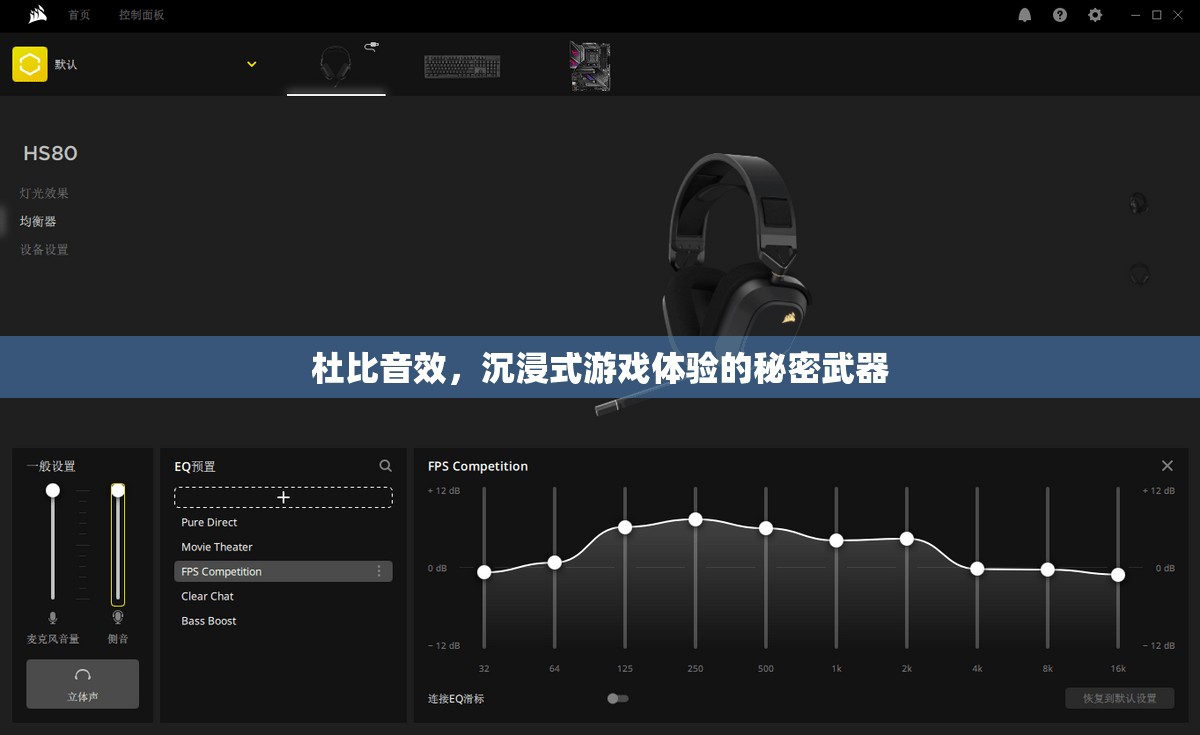This screenshot has height=735, width=1200.
Task: Select the yellow default profile icon
Action: coord(30,64)
